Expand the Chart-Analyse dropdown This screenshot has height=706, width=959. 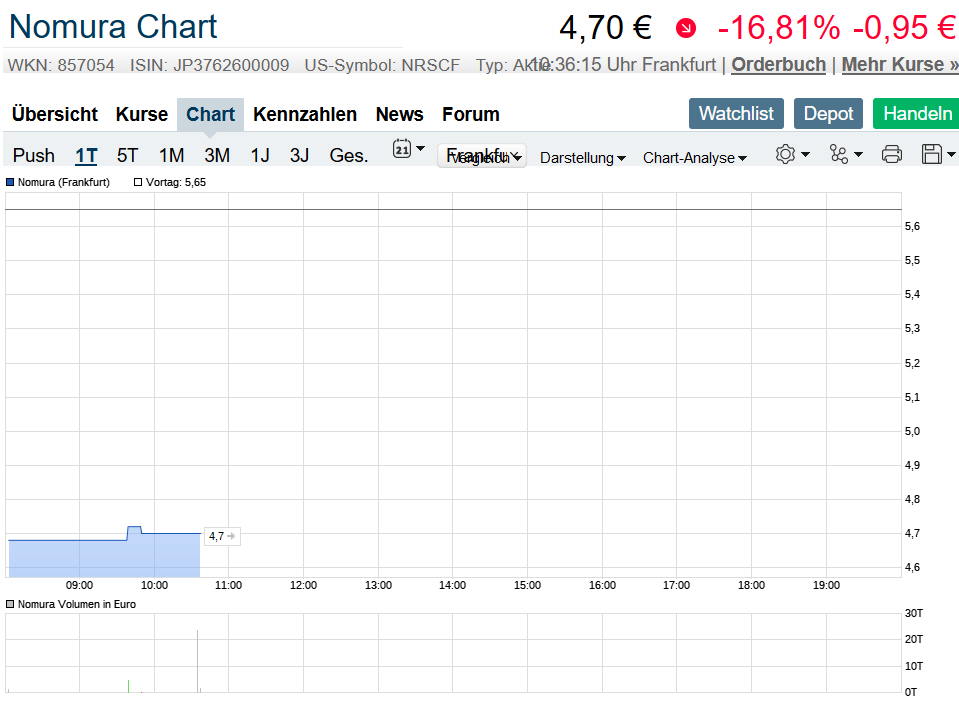pos(694,158)
